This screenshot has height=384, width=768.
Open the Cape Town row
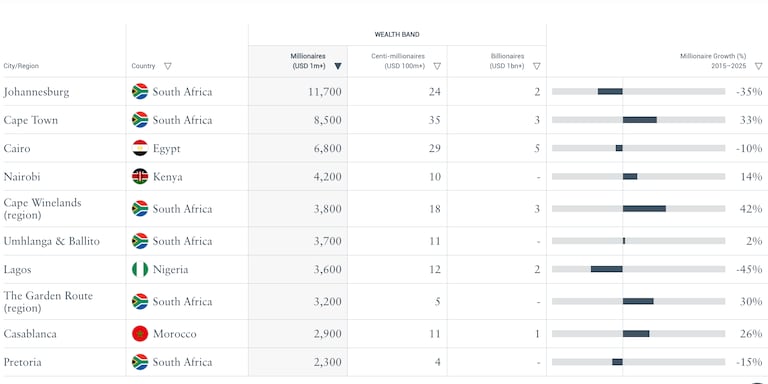(x=384, y=120)
